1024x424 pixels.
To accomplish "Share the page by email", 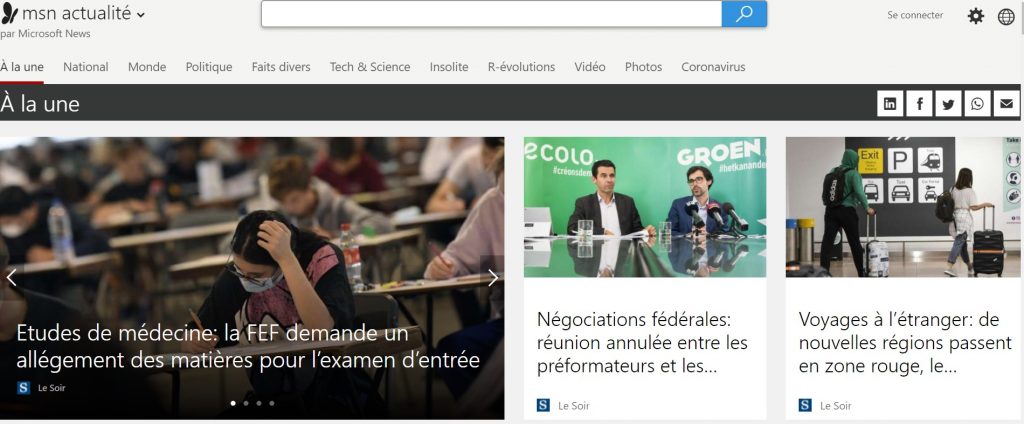I will click(1006, 104).
